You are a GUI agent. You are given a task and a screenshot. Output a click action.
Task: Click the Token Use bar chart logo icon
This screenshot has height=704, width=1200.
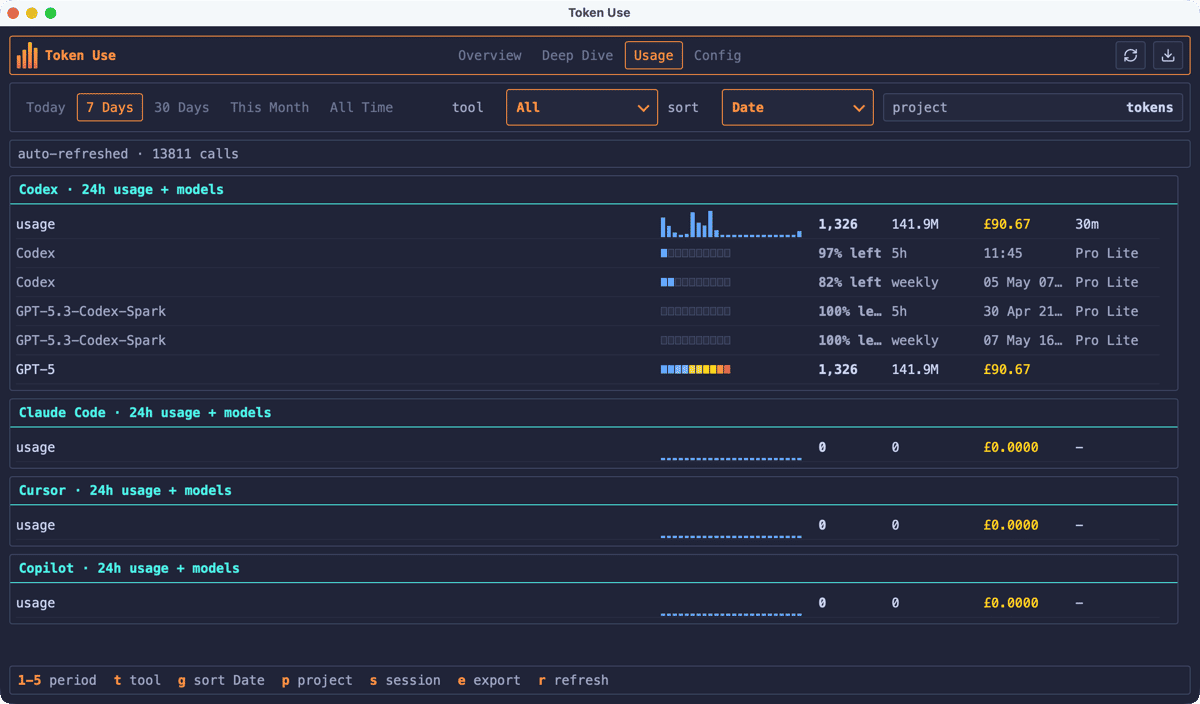tap(27, 55)
